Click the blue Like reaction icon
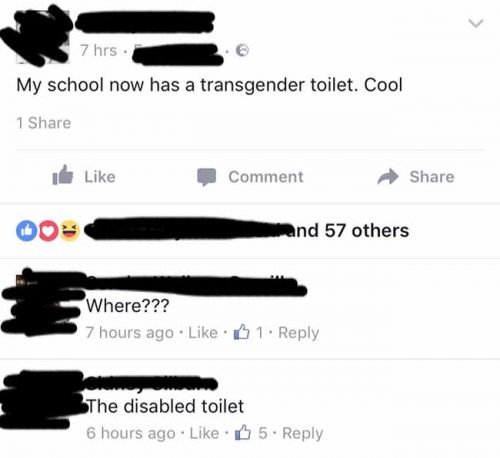This screenshot has width=500, height=458. tap(26, 231)
